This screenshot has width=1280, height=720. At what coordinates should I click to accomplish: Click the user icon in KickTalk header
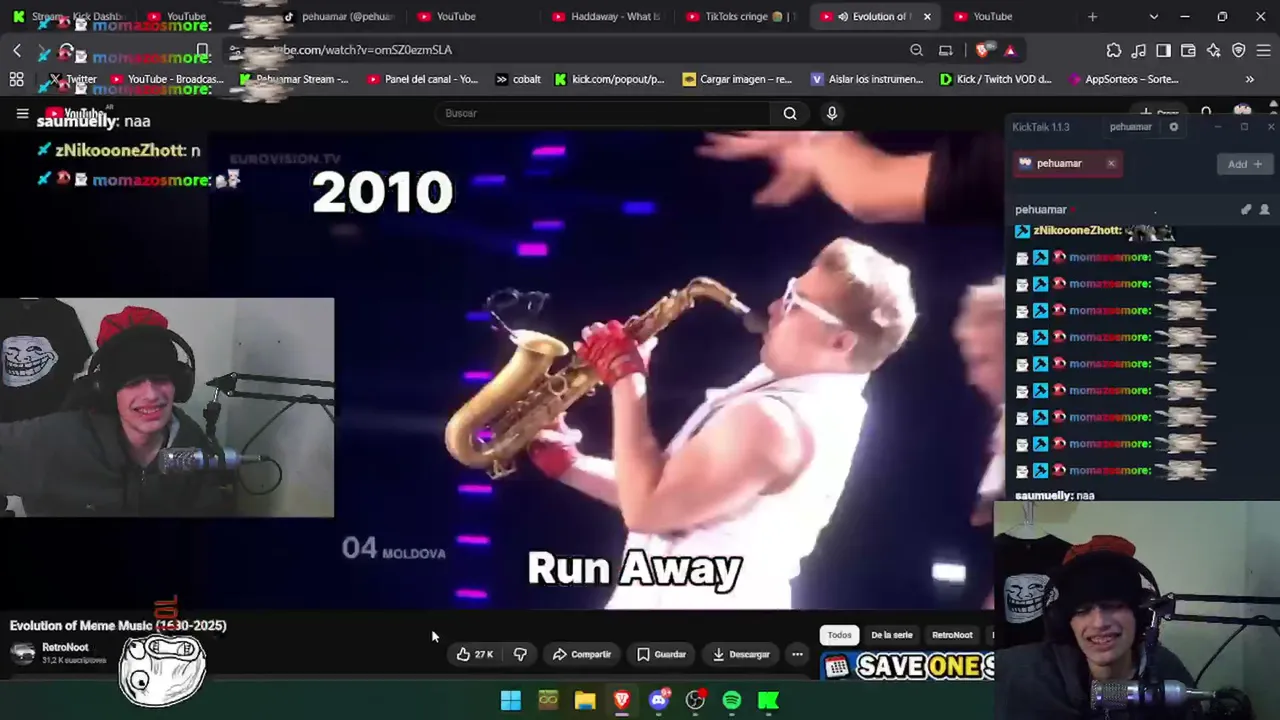point(1264,210)
